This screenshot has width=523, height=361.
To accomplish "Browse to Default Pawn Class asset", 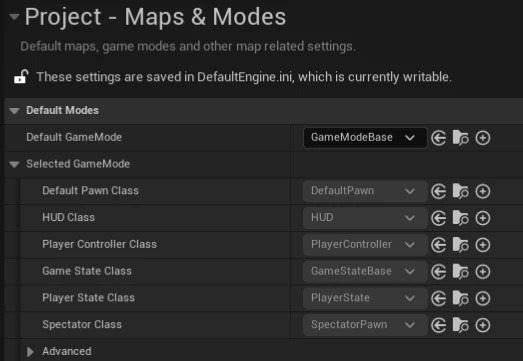I will tap(461, 192).
